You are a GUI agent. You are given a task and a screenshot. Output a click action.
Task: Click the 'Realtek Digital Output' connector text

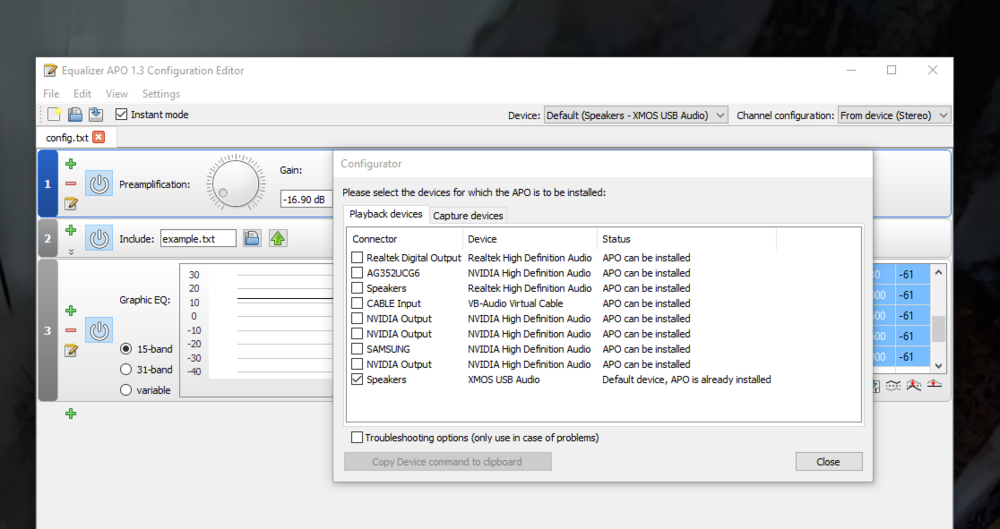pyautogui.click(x=413, y=258)
